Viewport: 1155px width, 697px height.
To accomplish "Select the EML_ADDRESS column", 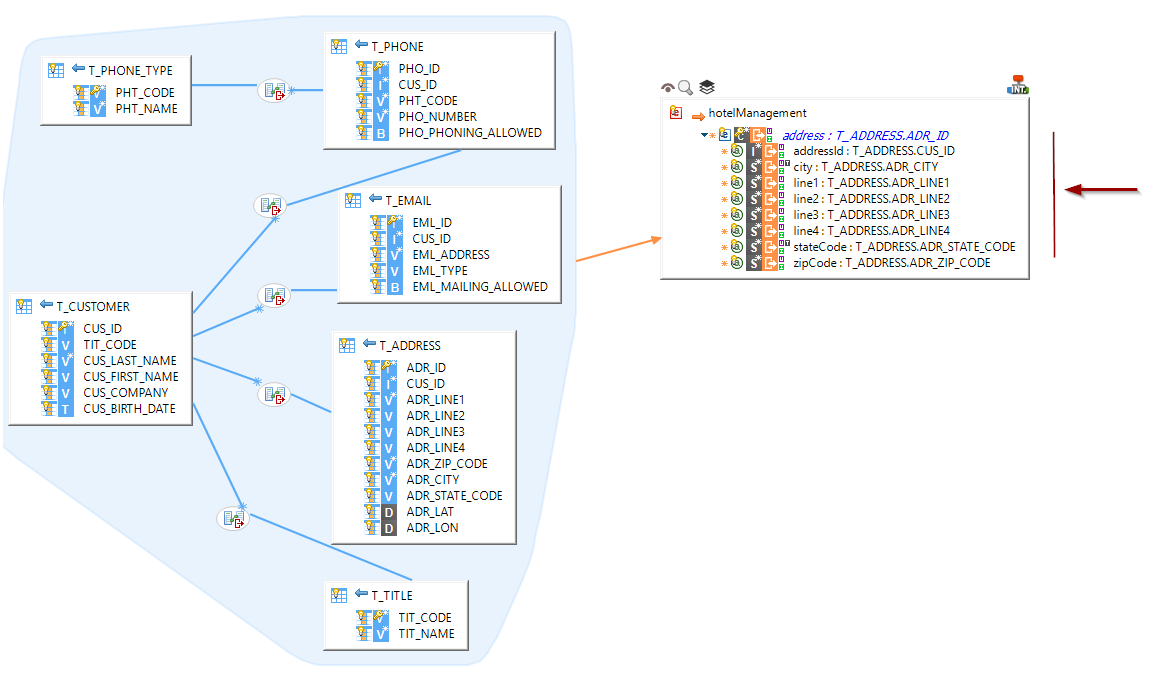I will click(451, 254).
